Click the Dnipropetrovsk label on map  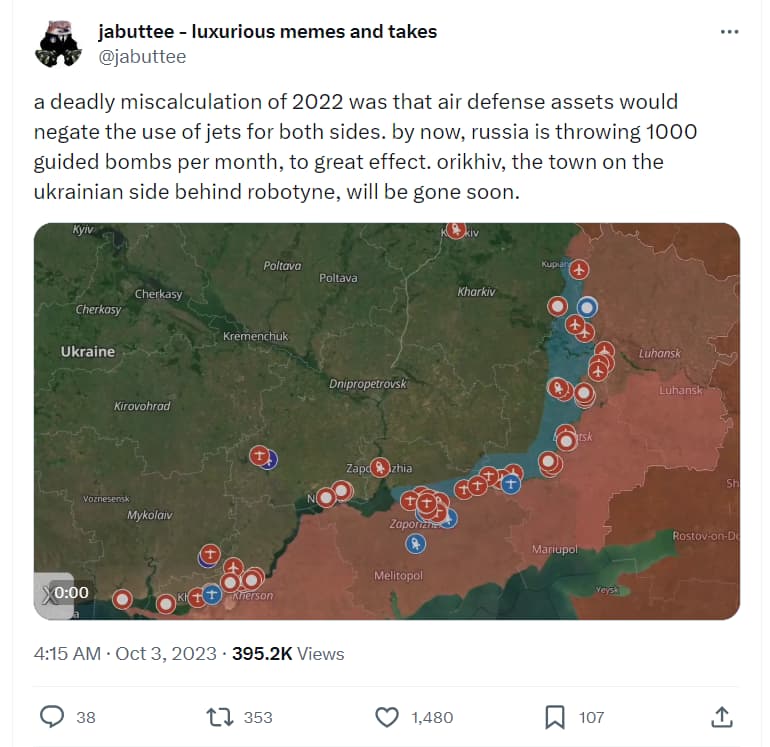point(368,384)
